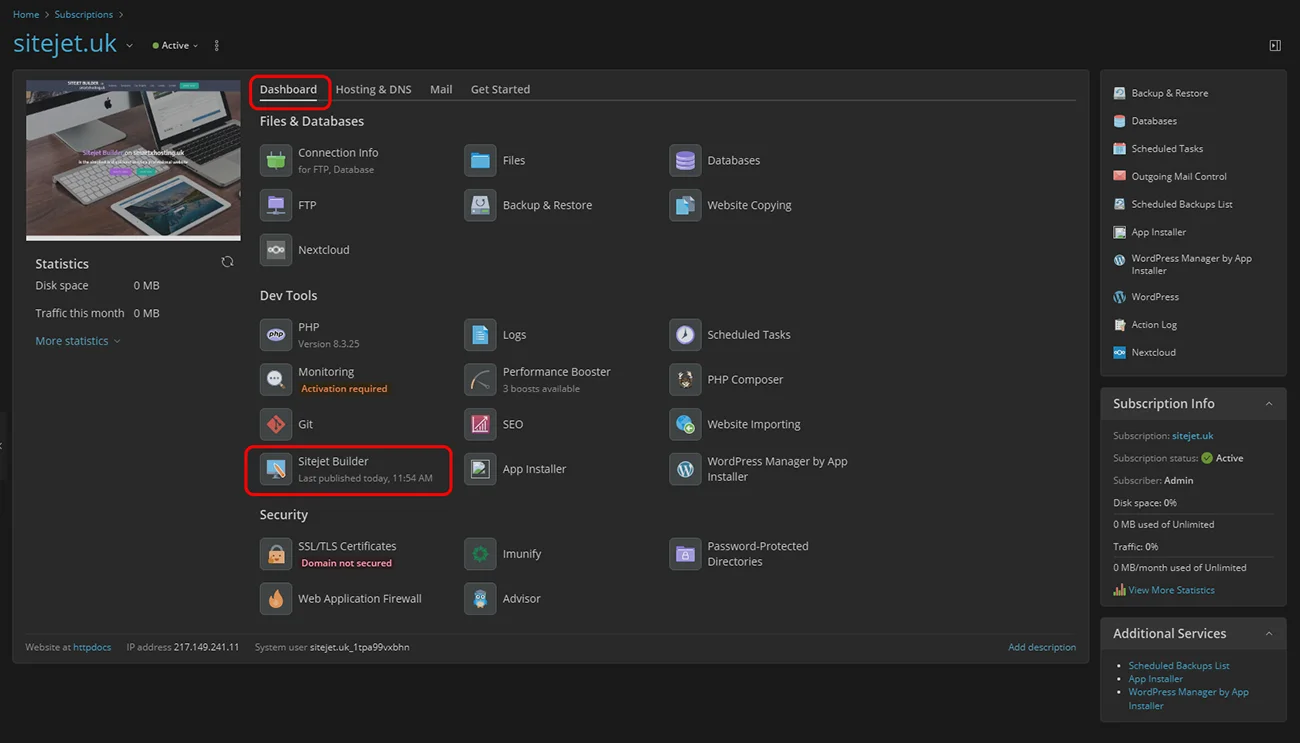
Task: Open the Sitejet Builder icon
Action: (x=276, y=469)
